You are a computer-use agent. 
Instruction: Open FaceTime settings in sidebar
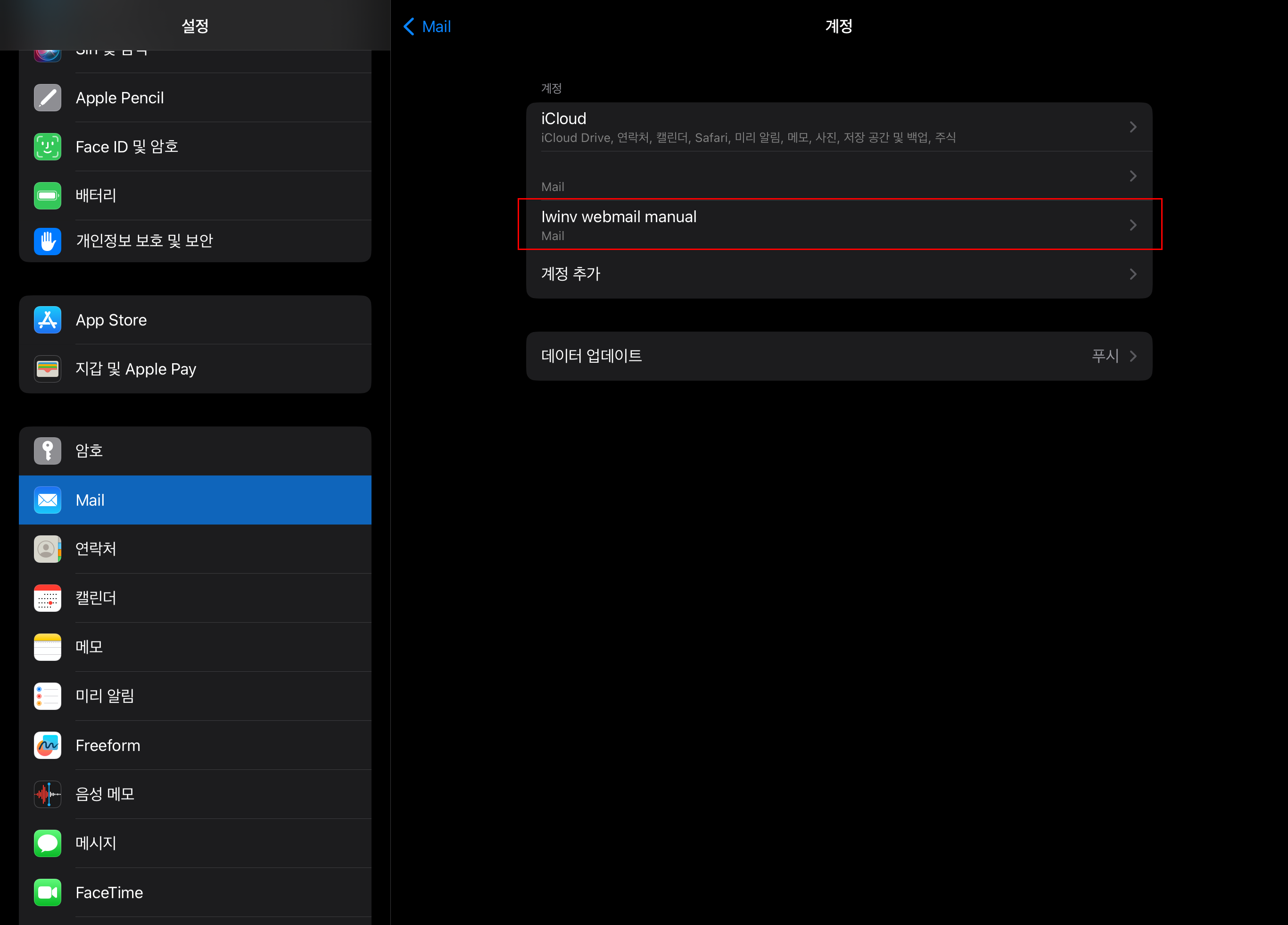point(195,892)
